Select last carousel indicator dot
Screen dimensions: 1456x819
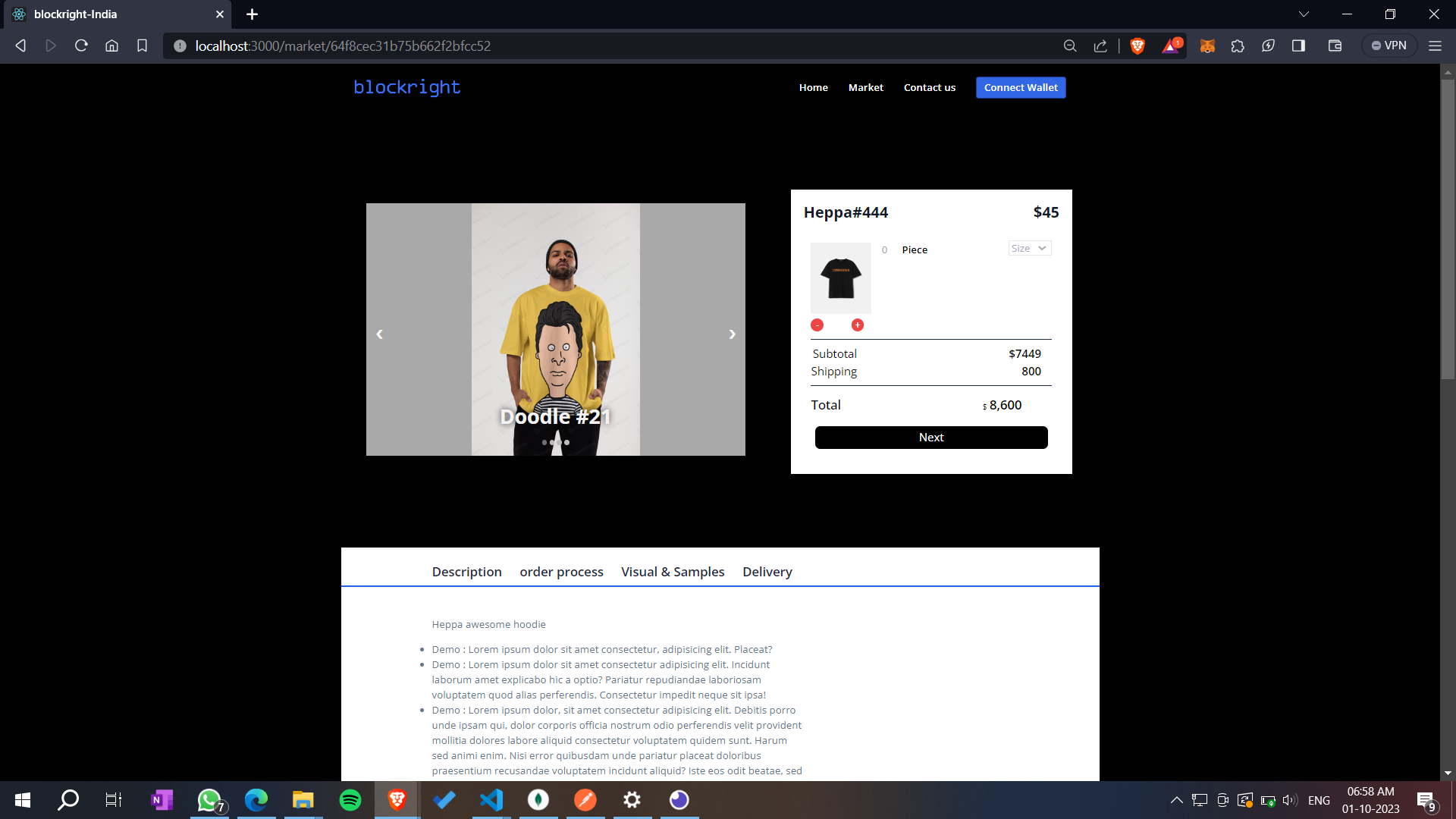click(x=566, y=442)
